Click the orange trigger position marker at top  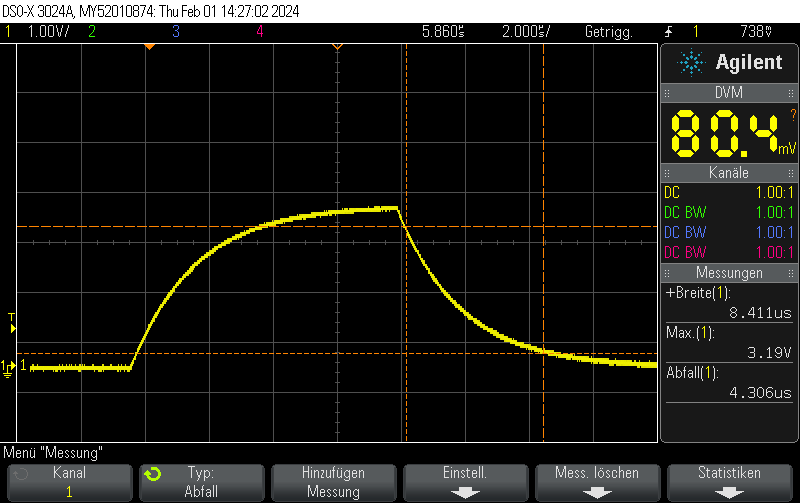[149, 47]
